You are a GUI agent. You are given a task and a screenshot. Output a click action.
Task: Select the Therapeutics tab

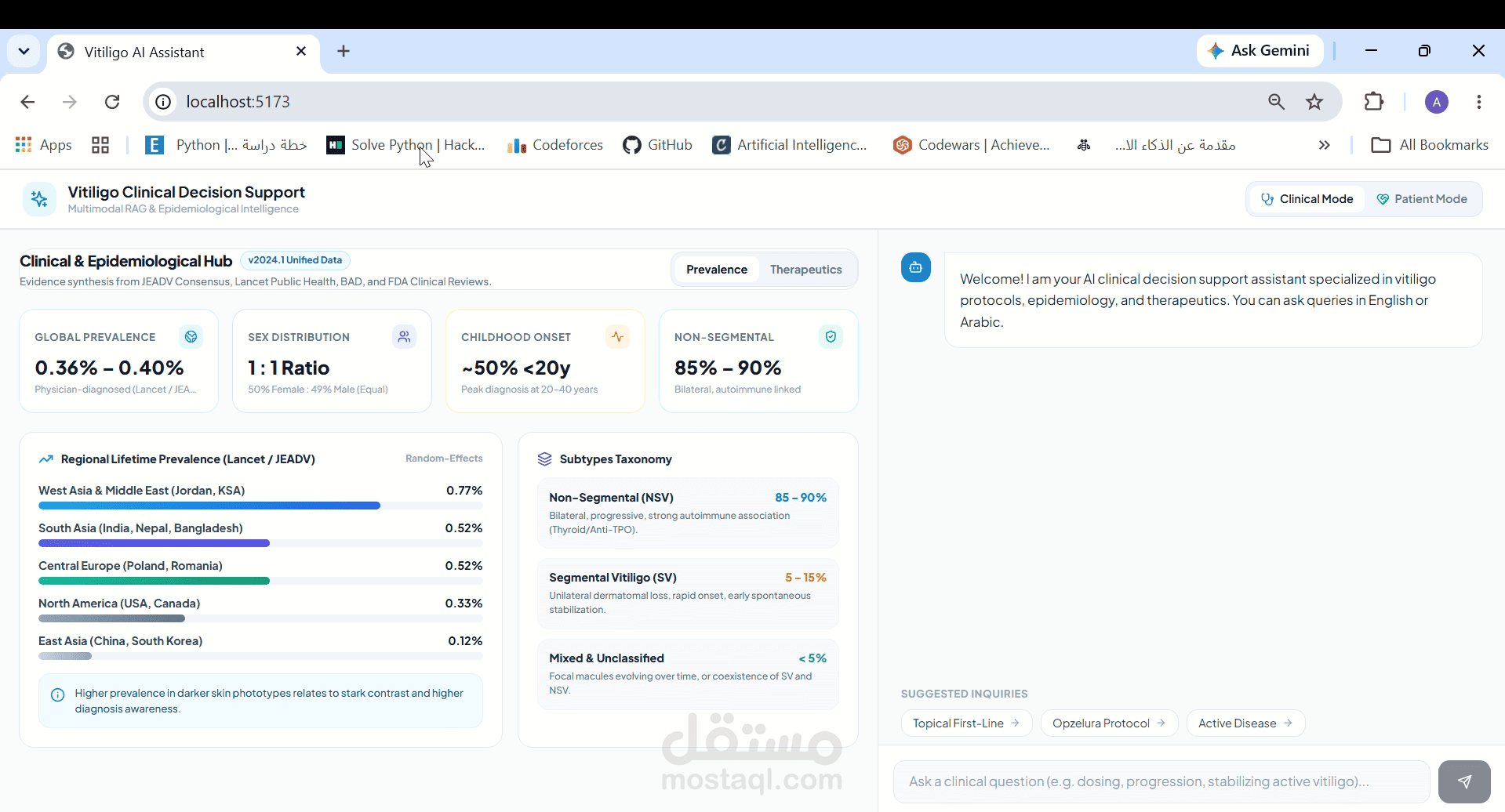coord(806,270)
